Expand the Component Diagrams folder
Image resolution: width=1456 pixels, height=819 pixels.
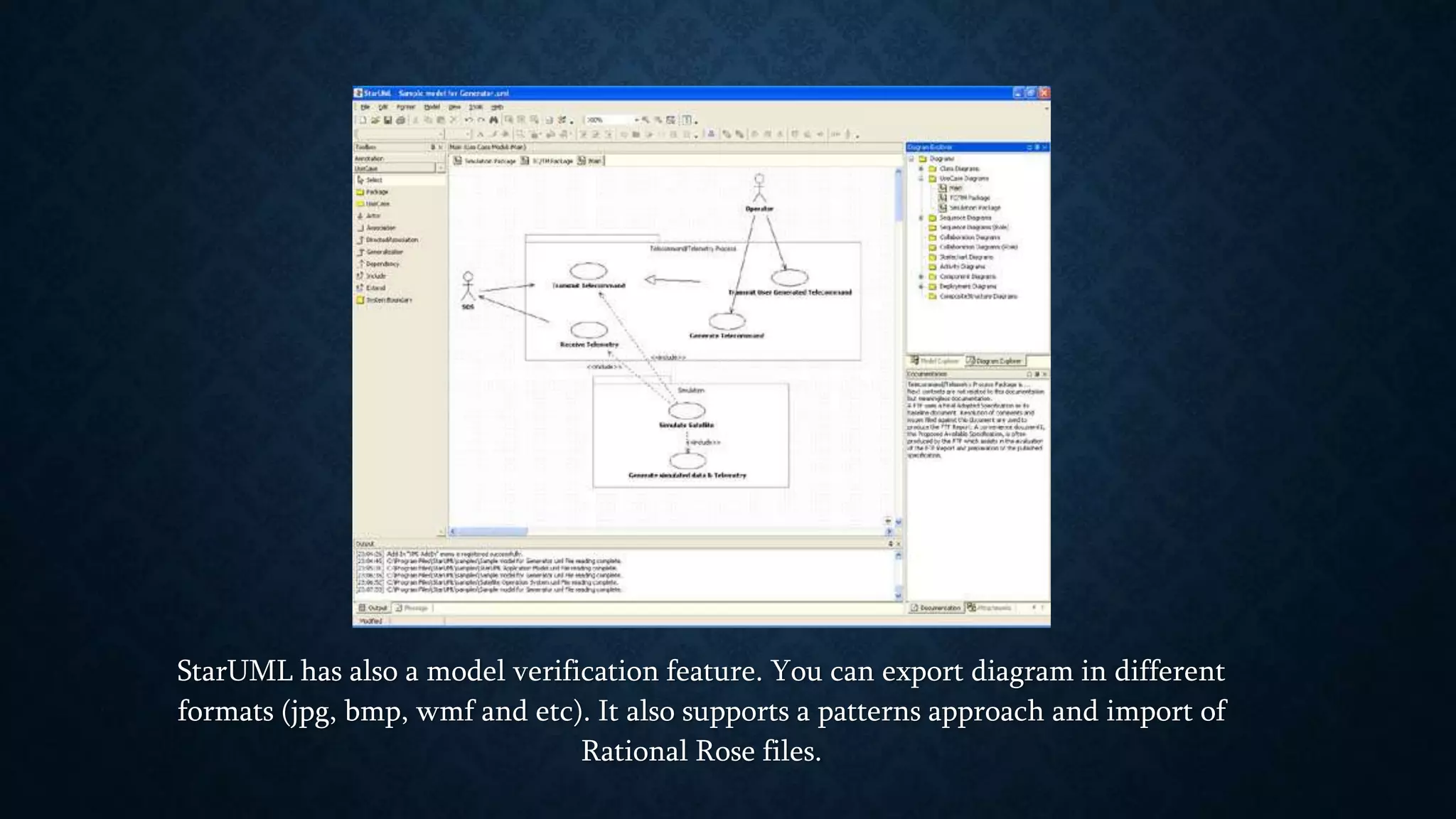pos(921,277)
